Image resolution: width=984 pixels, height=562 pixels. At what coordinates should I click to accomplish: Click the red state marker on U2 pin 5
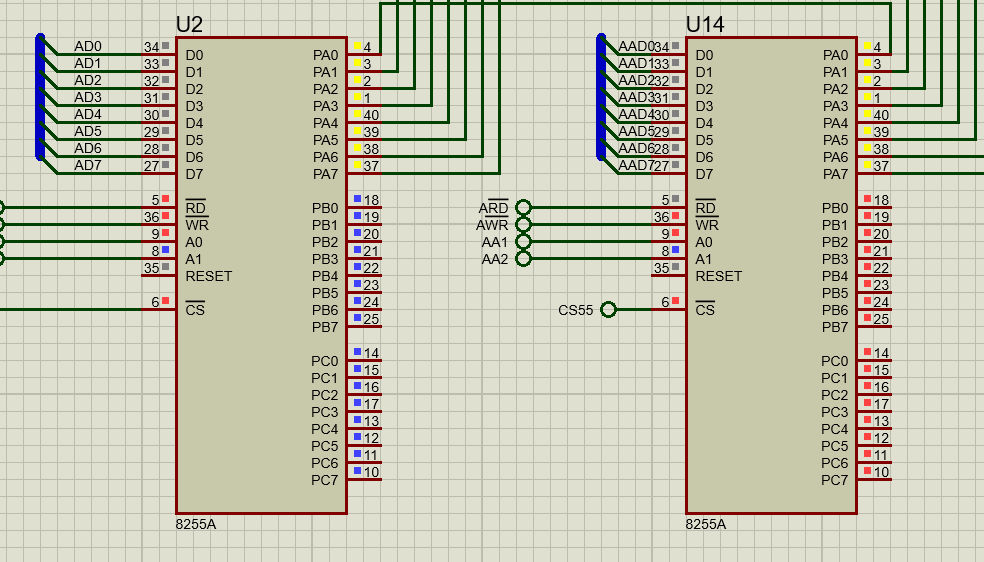[x=166, y=199]
